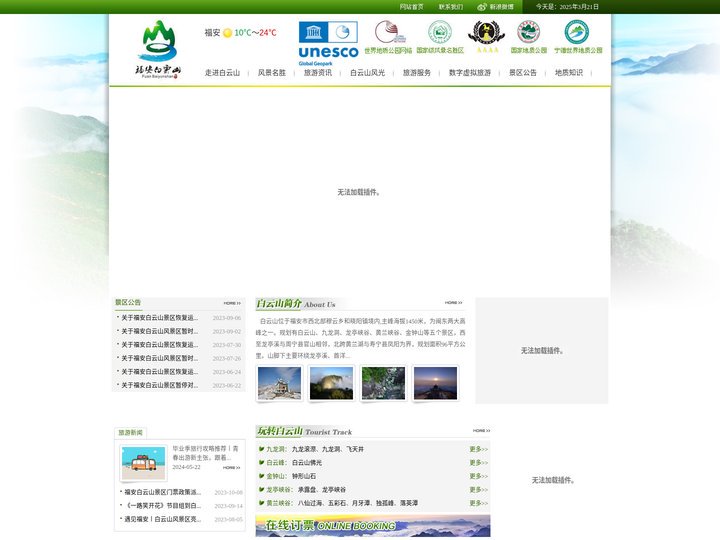
Task: Click the leaf bullet next to 白云峰
Action: click(x=261, y=462)
